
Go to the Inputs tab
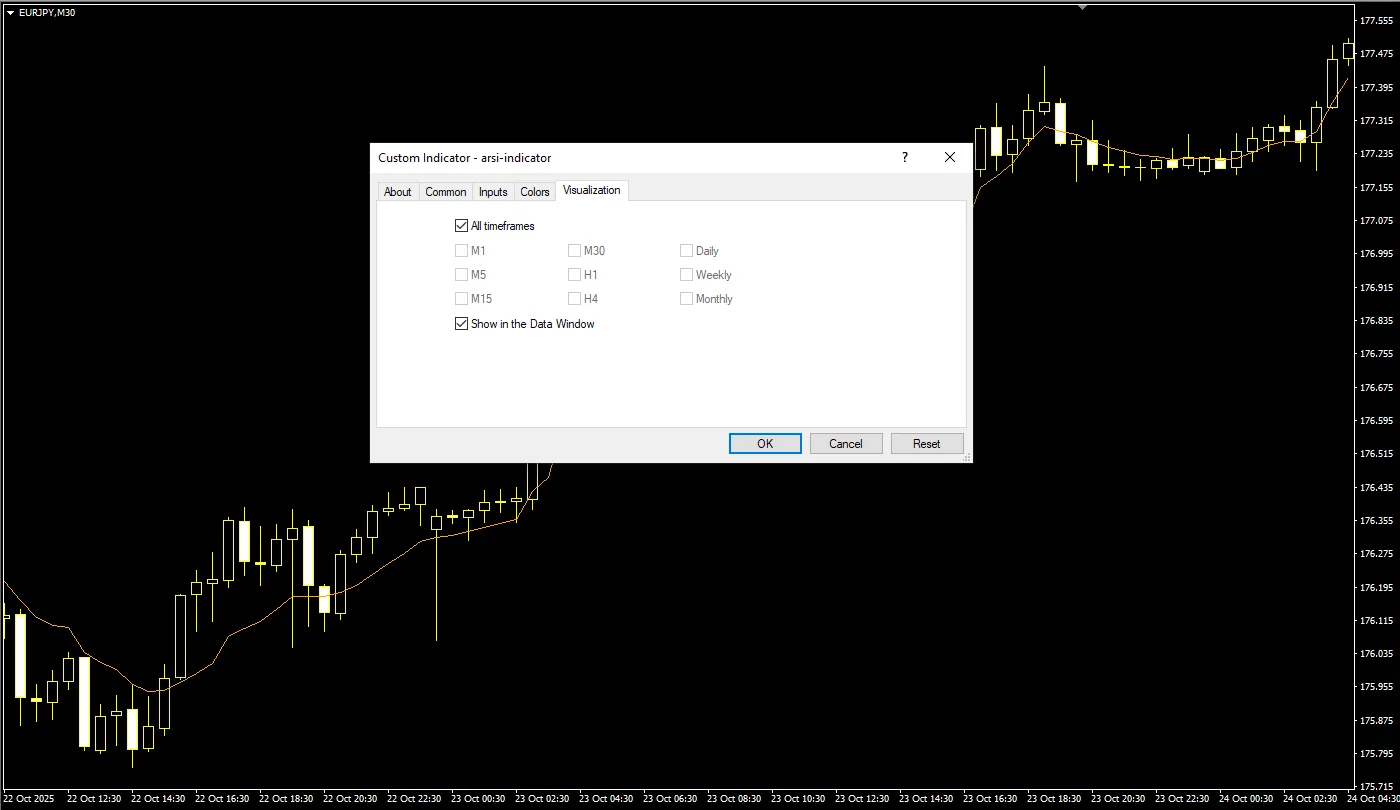click(x=493, y=192)
